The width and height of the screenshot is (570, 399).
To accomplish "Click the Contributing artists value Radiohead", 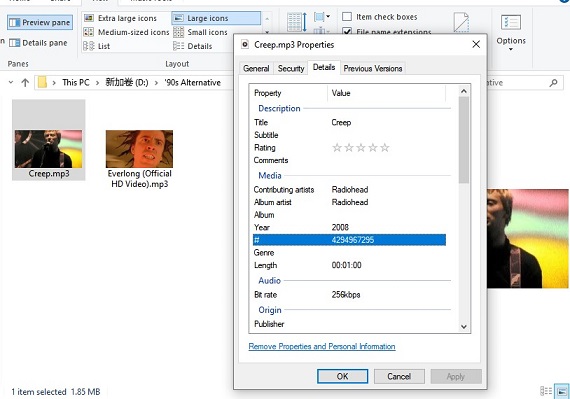I will point(350,190).
